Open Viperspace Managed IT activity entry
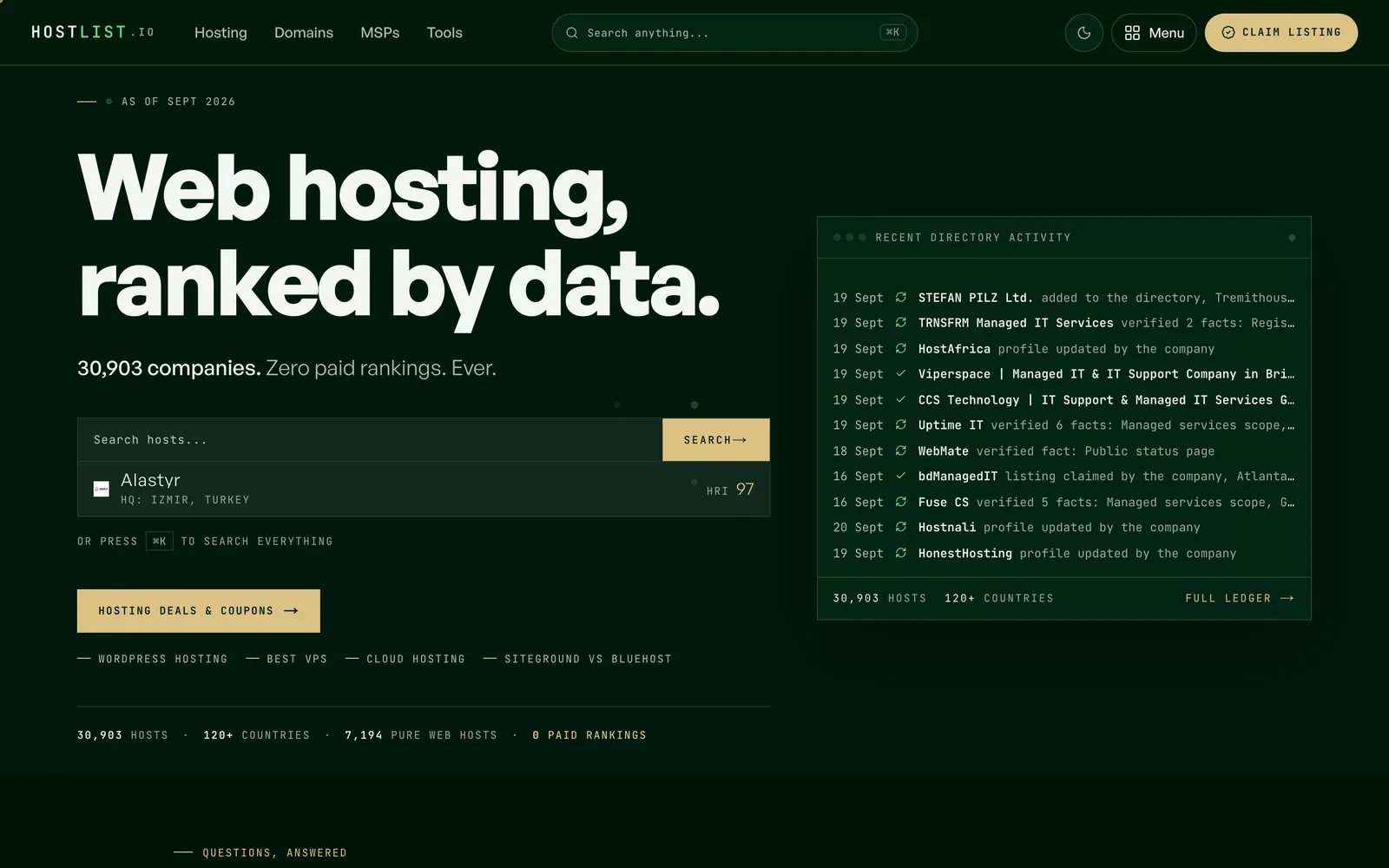This screenshot has height=868, width=1389. 1063,374
